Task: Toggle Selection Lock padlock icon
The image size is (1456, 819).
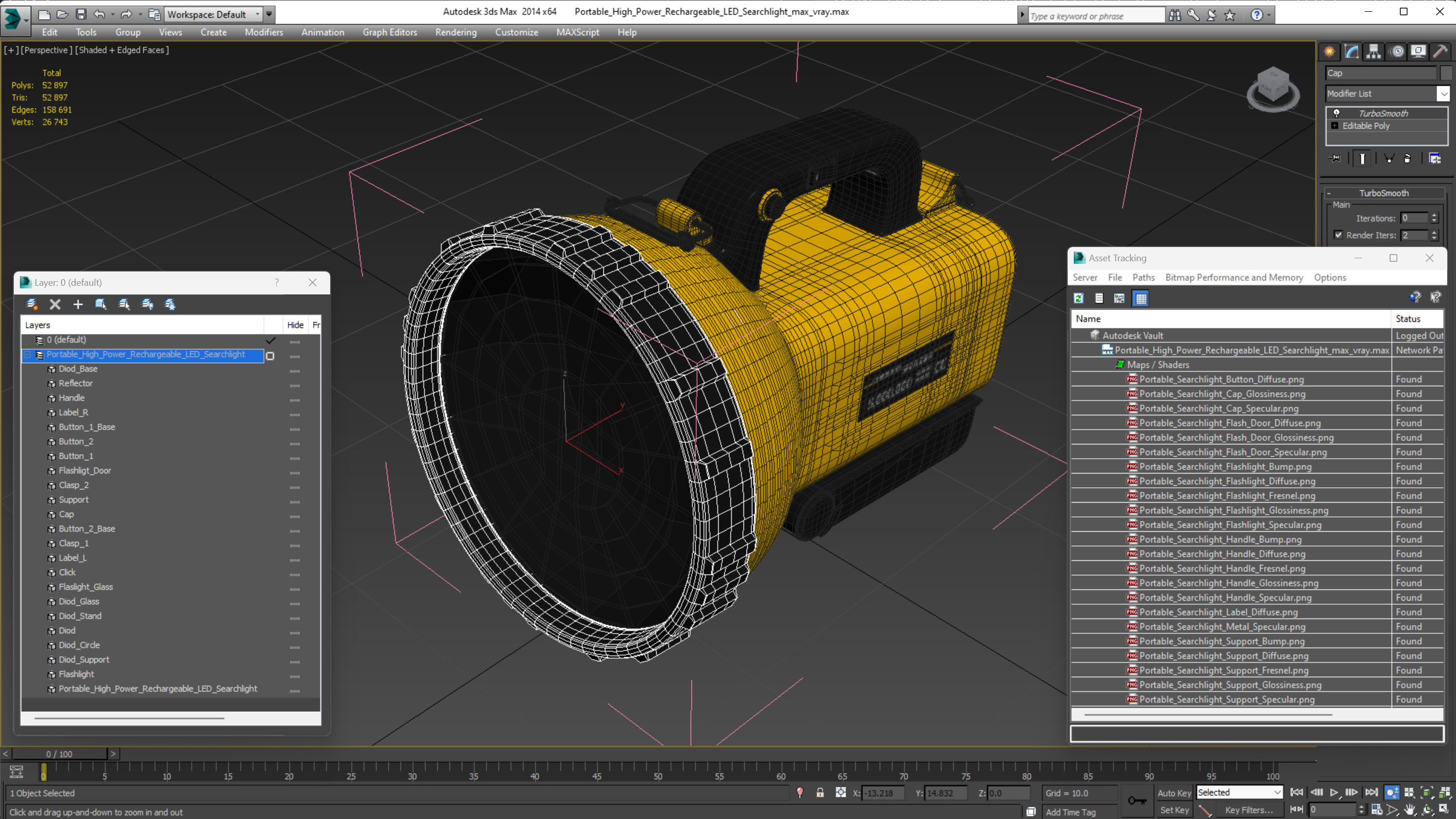Action: pyautogui.click(x=820, y=792)
